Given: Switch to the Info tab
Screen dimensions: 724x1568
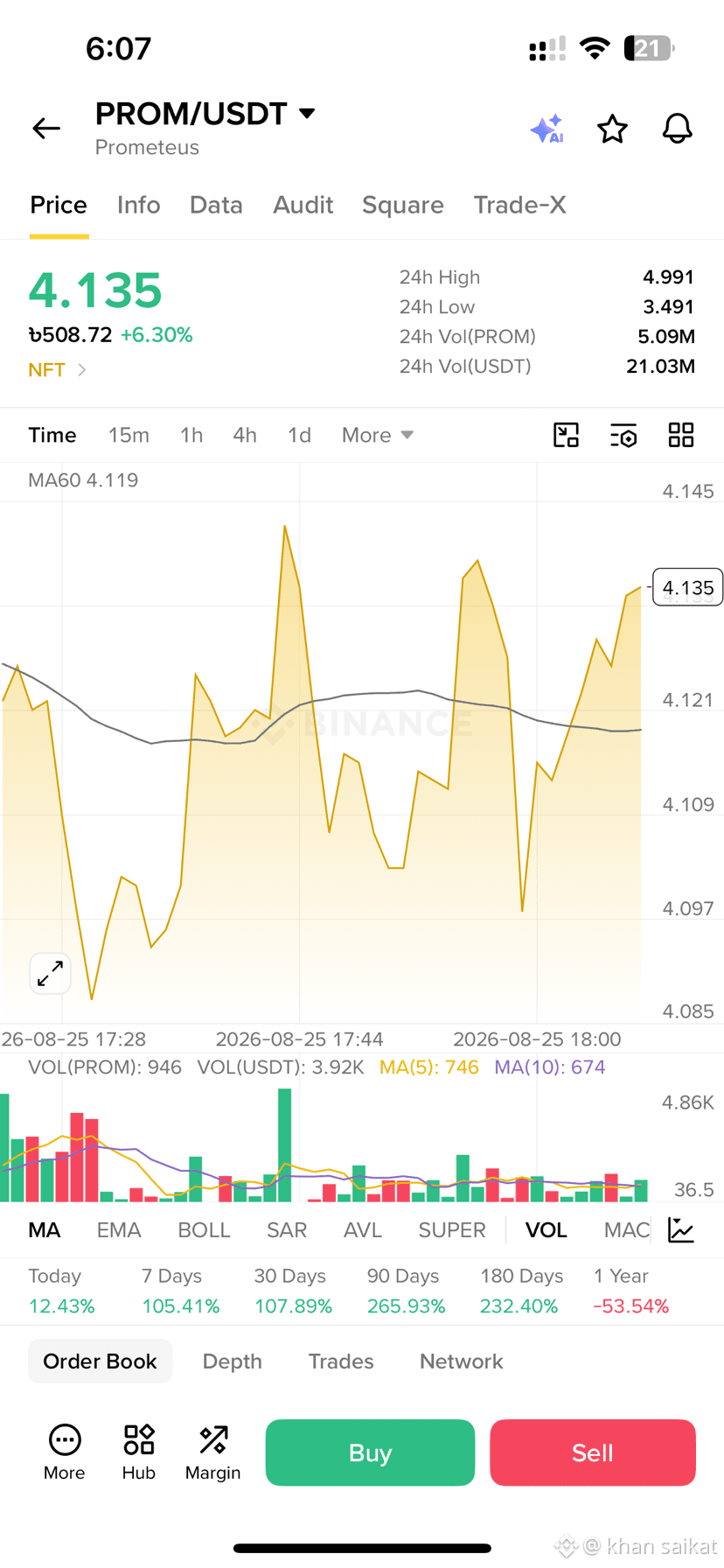Looking at the screenshot, I should coord(139,205).
